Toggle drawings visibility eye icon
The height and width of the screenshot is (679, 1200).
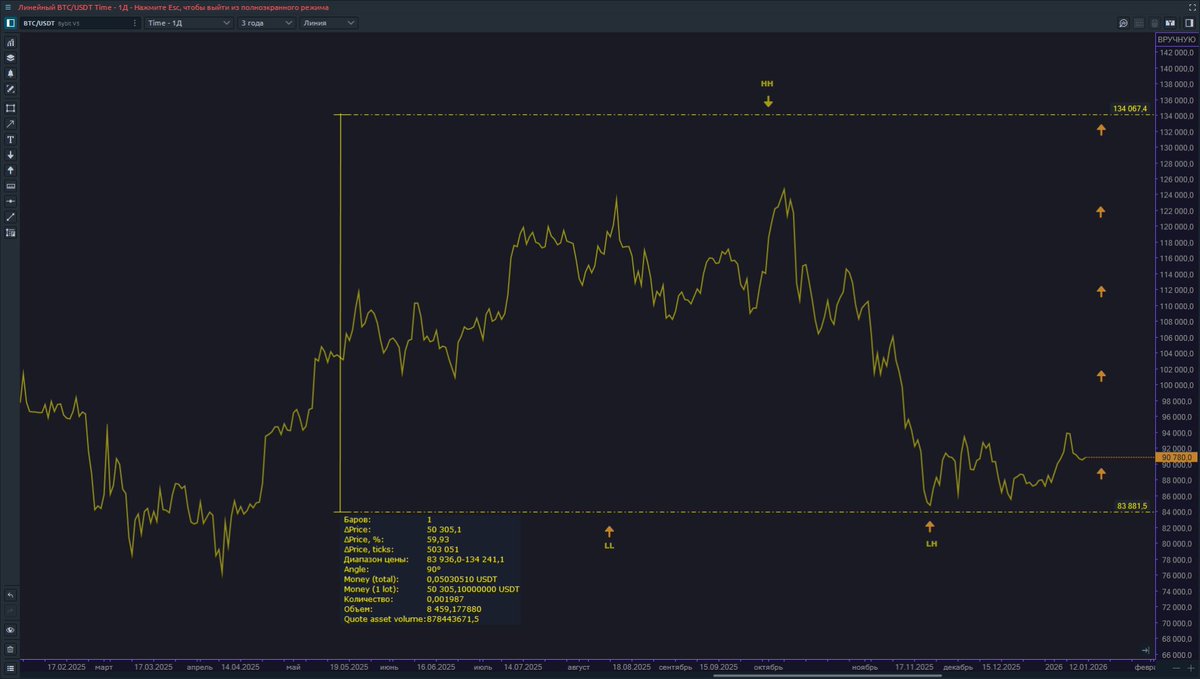pos(10,630)
